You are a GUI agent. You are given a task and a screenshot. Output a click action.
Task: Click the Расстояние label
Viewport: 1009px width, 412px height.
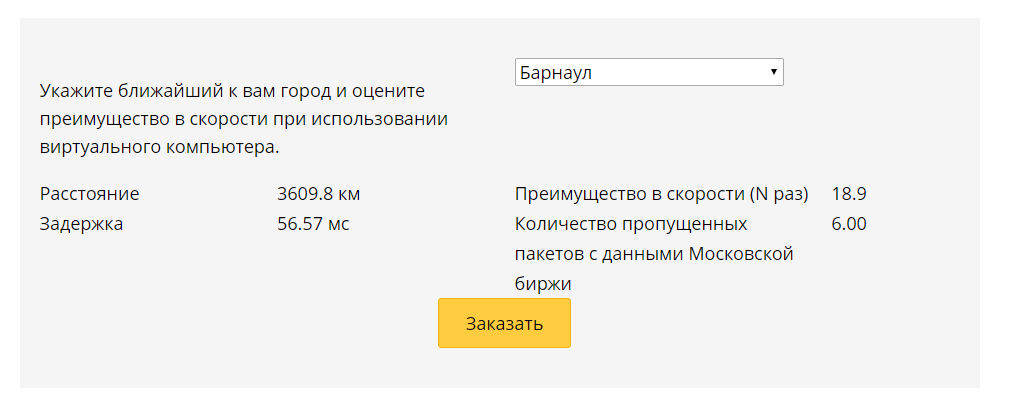(90, 194)
